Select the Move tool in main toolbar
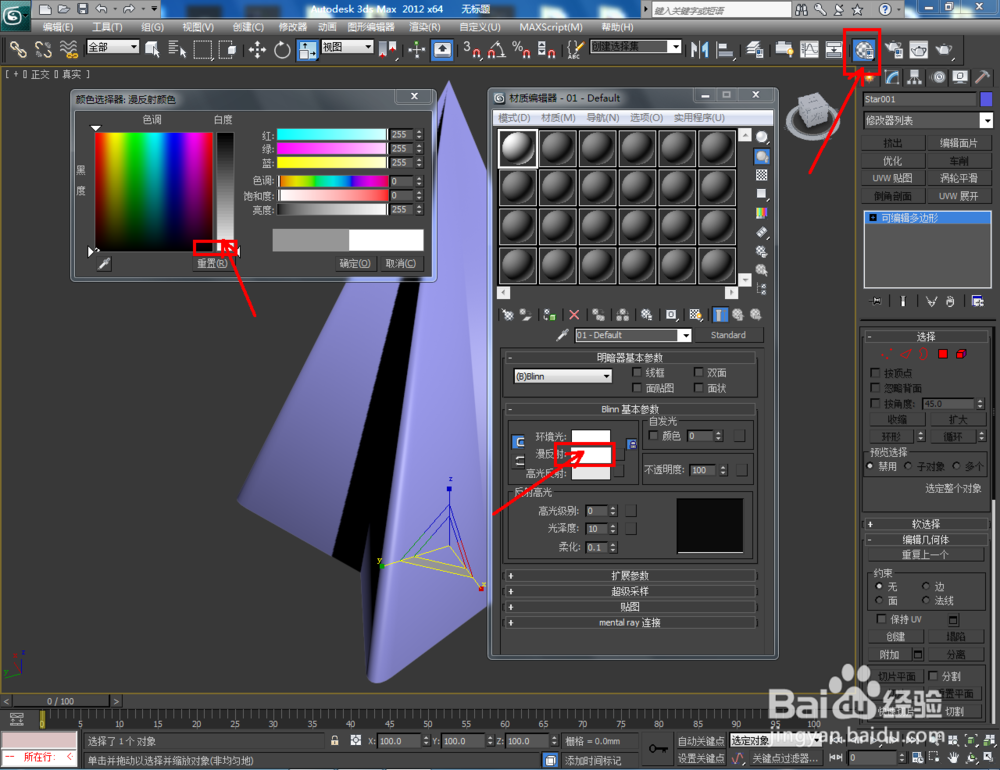This screenshot has height=770, width=1000. [258, 50]
